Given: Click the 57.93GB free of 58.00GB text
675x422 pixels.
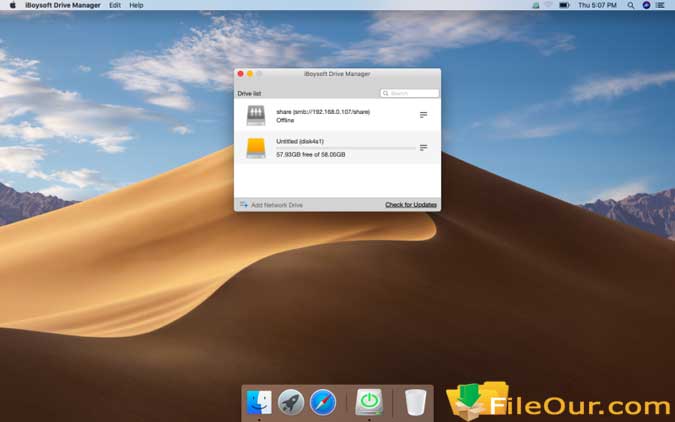Looking at the screenshot, I should 310,154.
